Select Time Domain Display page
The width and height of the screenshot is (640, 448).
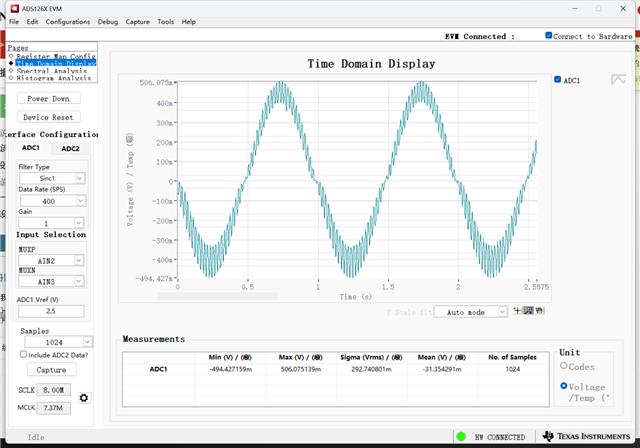[x=56, y=63]
